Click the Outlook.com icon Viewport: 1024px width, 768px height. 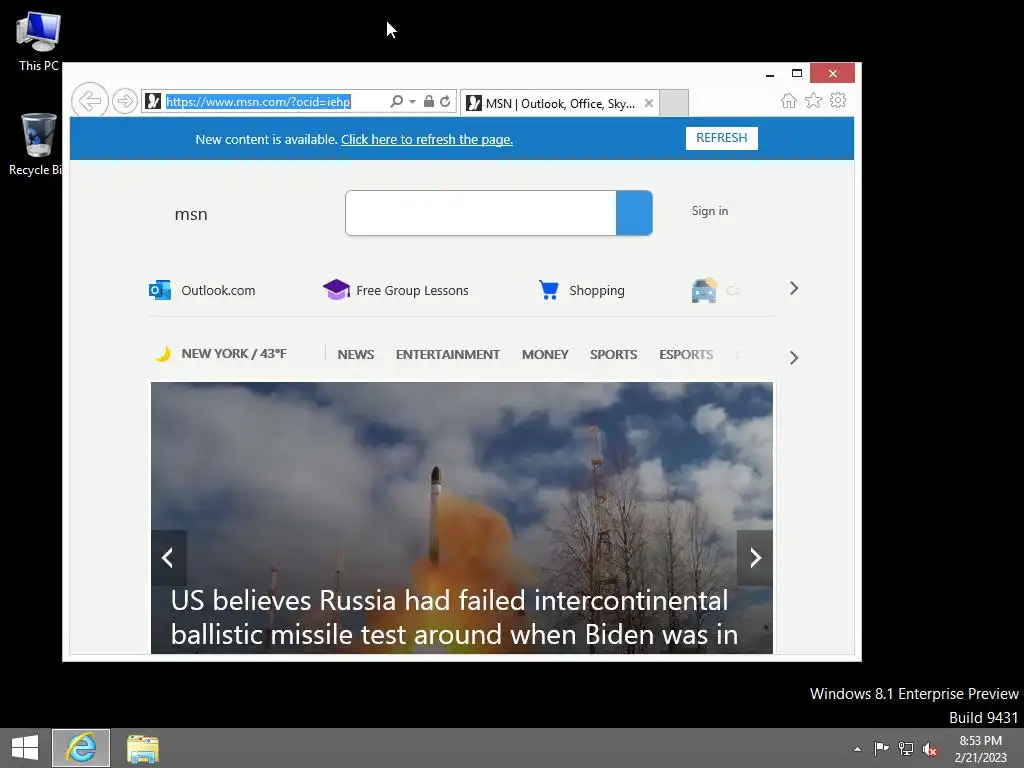tap(160, 290)
